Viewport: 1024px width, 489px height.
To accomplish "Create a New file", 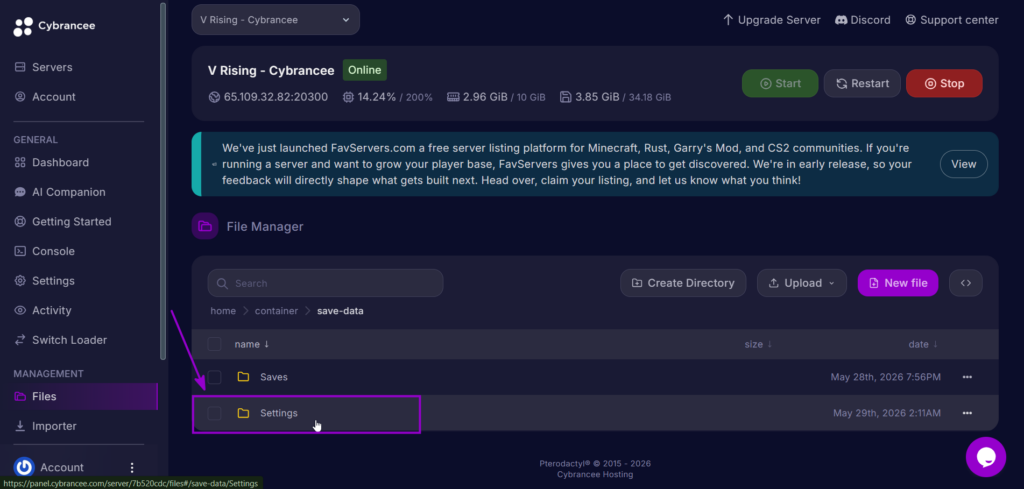I will [x=898, y=283].
